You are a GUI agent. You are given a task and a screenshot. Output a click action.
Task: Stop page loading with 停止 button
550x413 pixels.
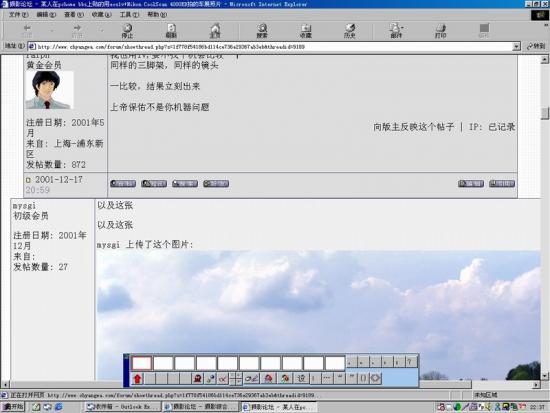tap(127, 31)
